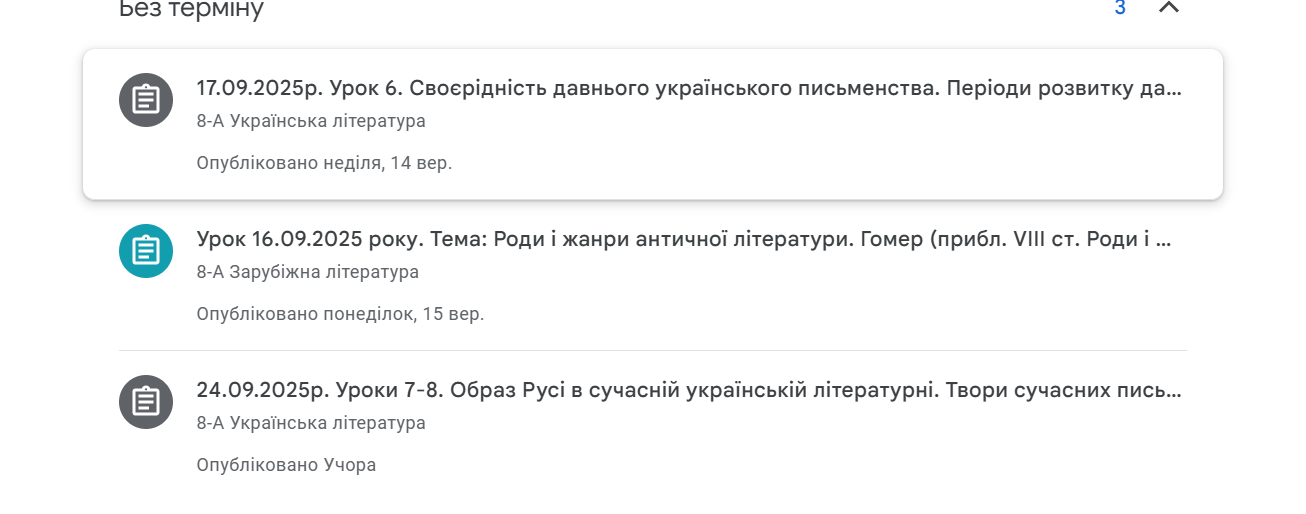
Task: Click the "Без терміну" section heading
Action: (191, 10)
